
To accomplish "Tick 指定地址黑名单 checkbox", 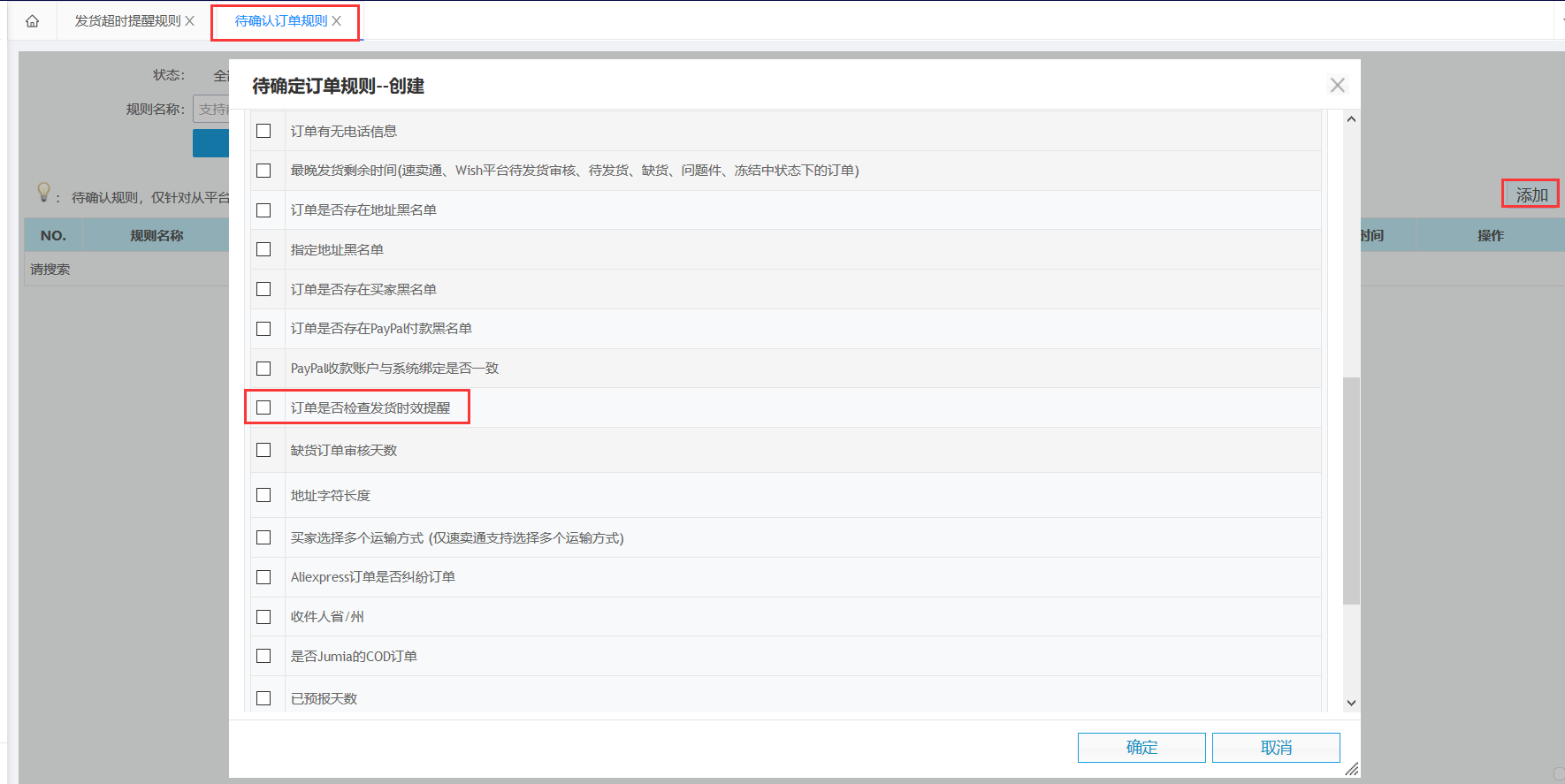I will pos(263,249).
